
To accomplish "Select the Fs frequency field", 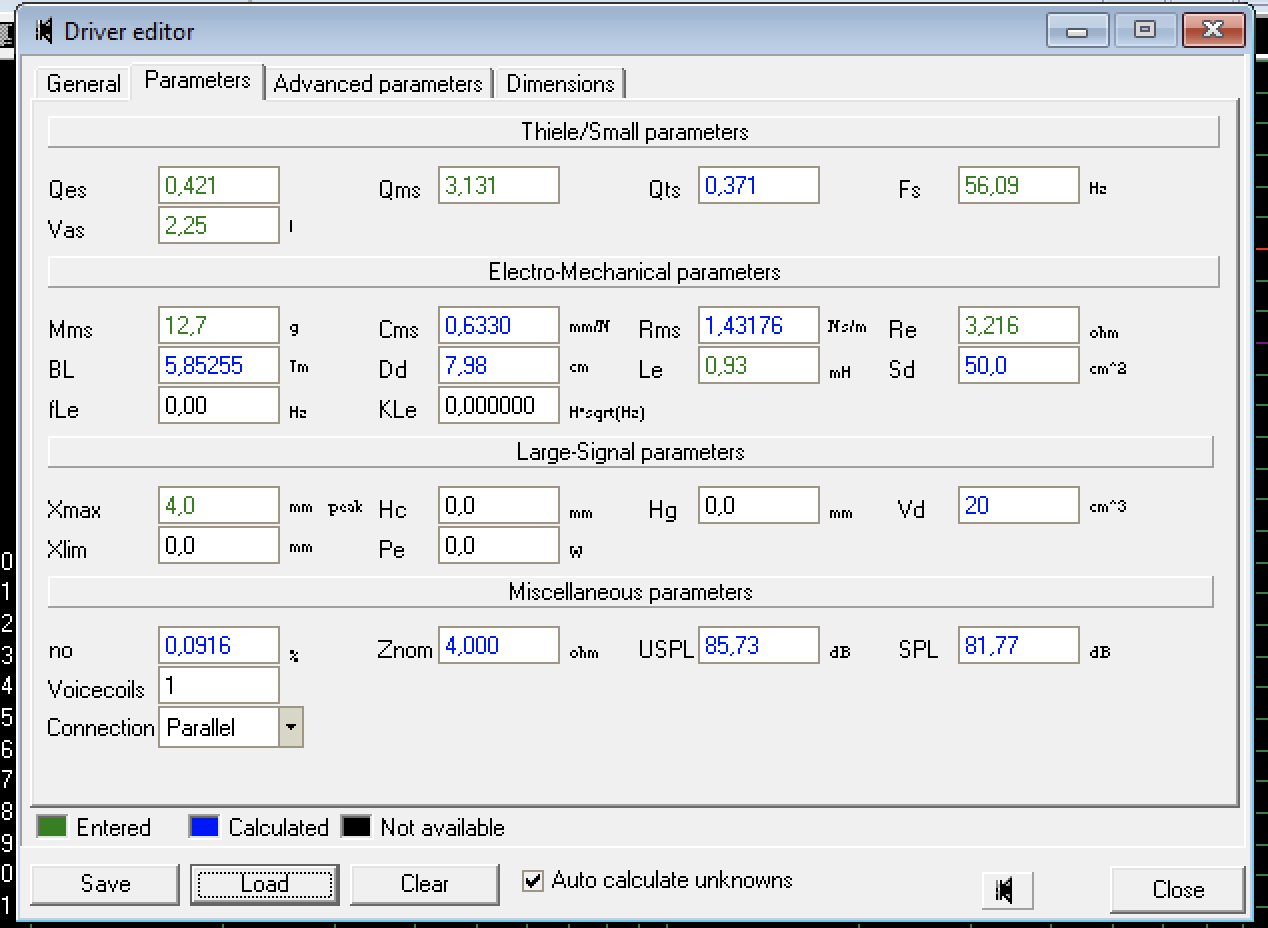I will tap(1018, 186).
